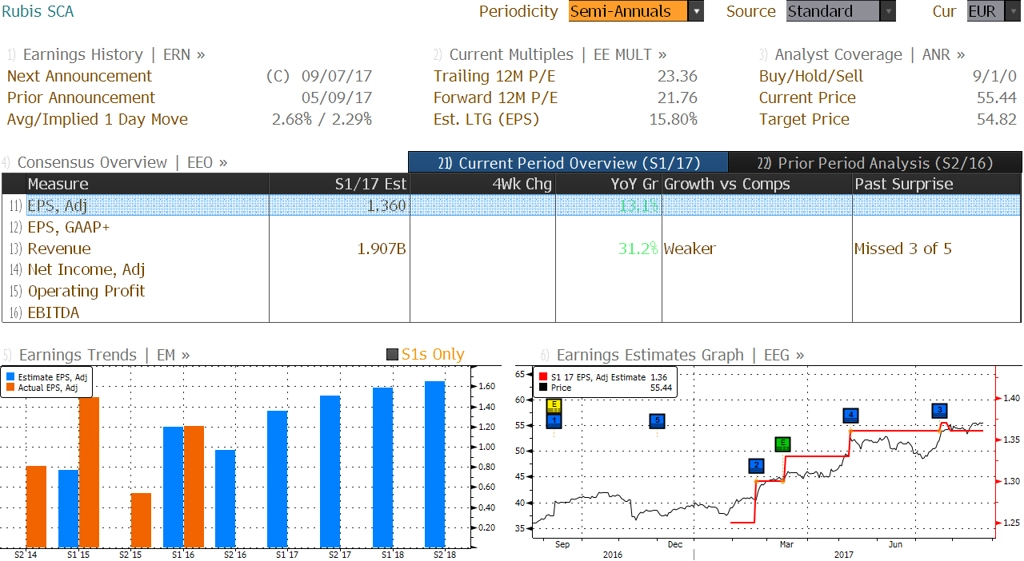Select the EPS, Adj measure row

click(x=511, y=205)
